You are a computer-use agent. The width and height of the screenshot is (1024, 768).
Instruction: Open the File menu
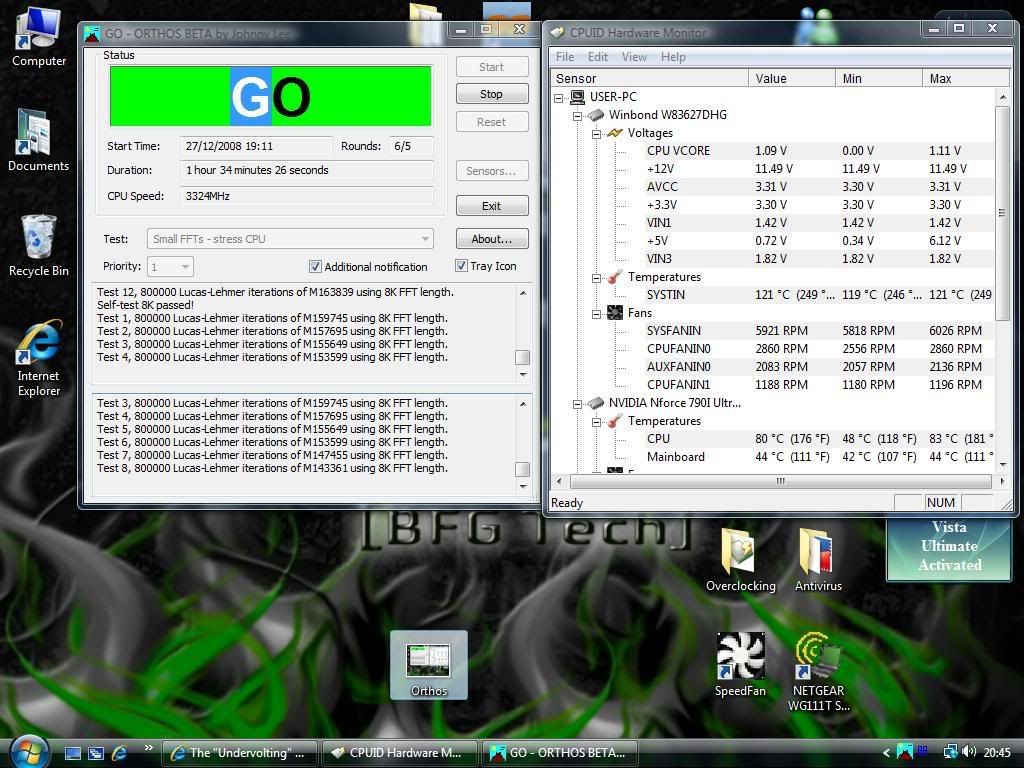click(565, 57)
